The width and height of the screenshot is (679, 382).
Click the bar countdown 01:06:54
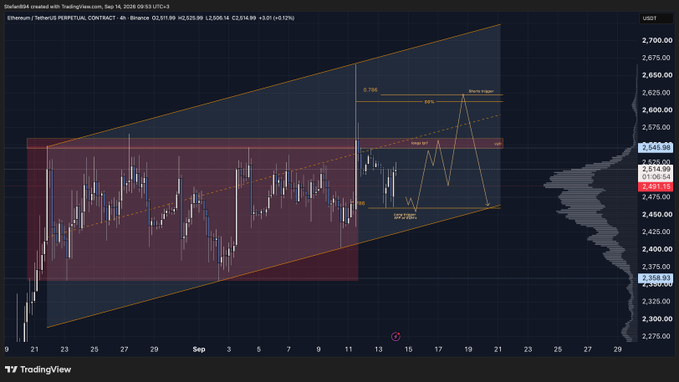pos(656,177)
